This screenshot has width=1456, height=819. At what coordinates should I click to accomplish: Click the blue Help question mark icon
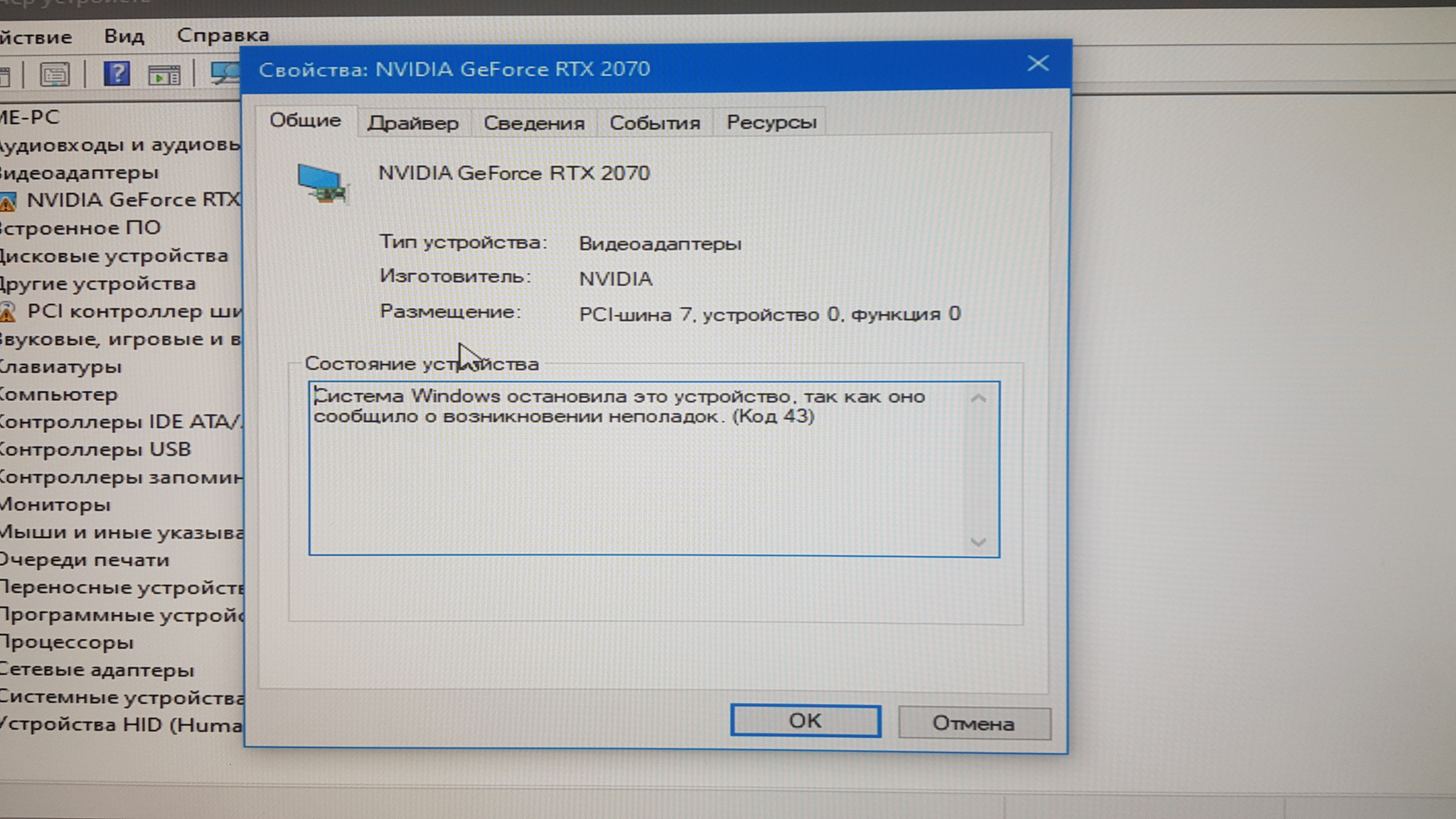point(117,73)
